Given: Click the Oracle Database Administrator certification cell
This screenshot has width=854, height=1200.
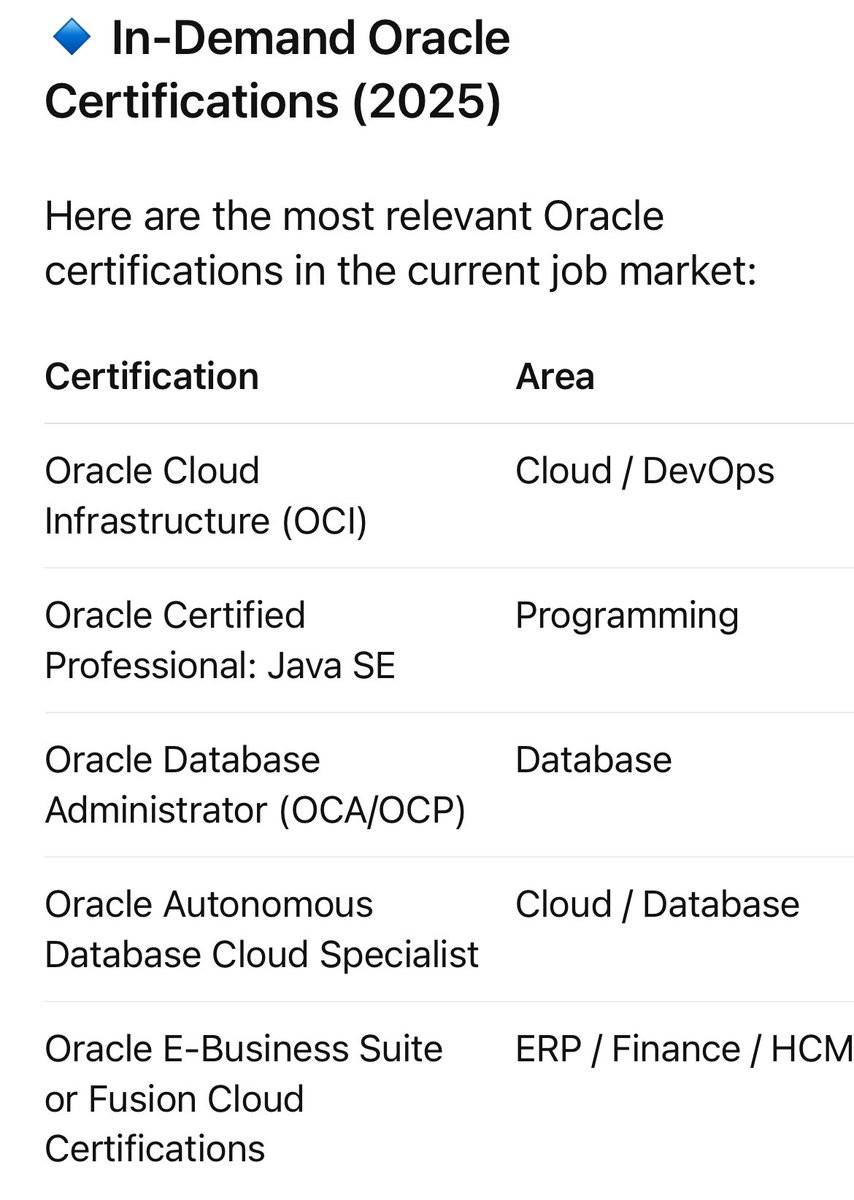Looking at the screenshot, I should [255, 785].
